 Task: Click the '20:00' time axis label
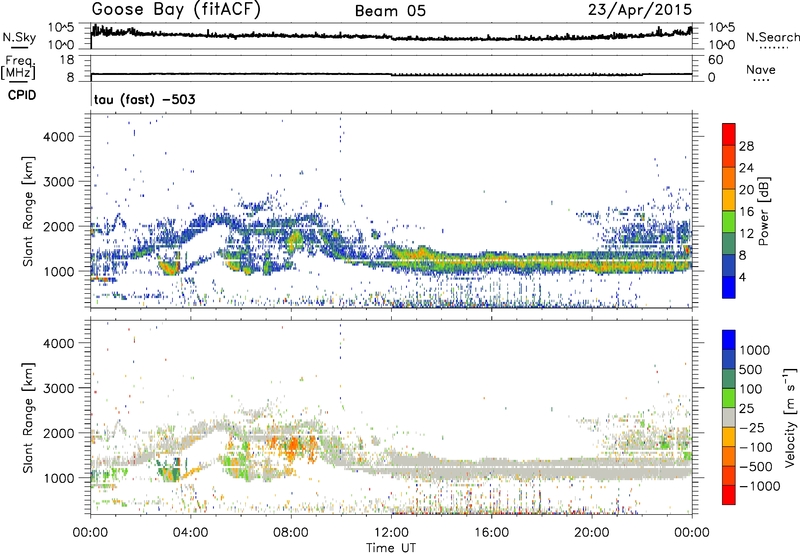click(x=591, y=533)
